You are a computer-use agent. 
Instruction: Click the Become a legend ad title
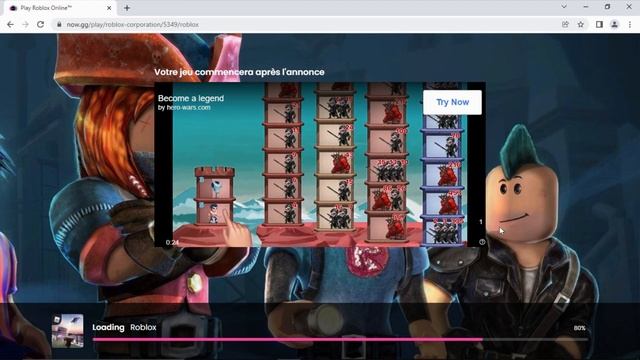[191, 98]
